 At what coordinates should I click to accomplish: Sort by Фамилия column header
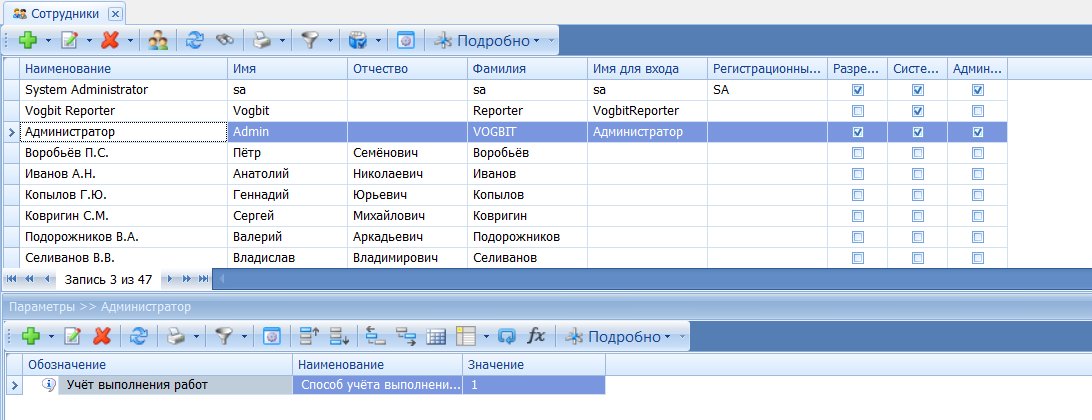pos(526,68)
